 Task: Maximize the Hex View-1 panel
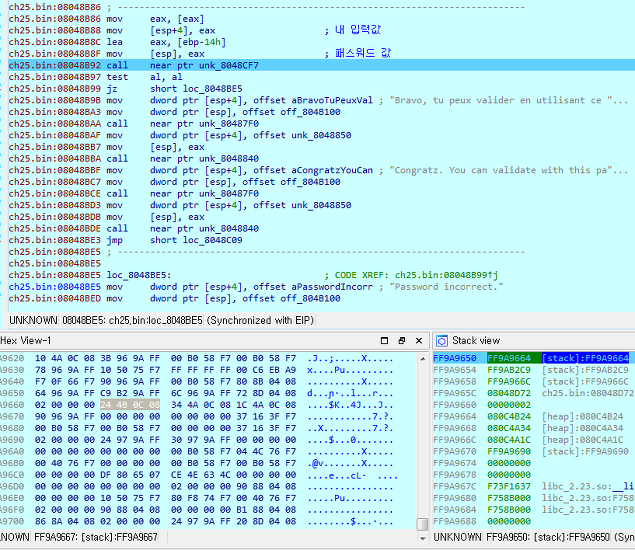point(384,341)
